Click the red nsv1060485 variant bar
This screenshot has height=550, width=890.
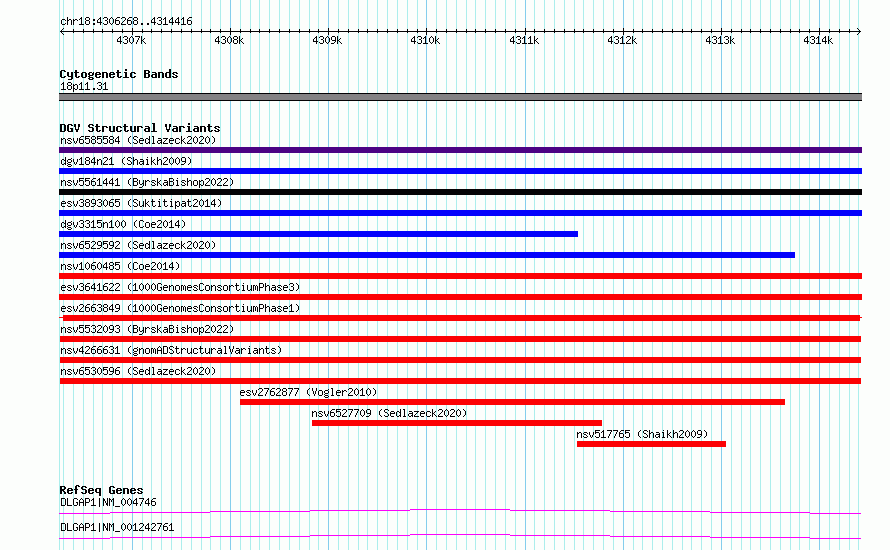coord(460,276)
